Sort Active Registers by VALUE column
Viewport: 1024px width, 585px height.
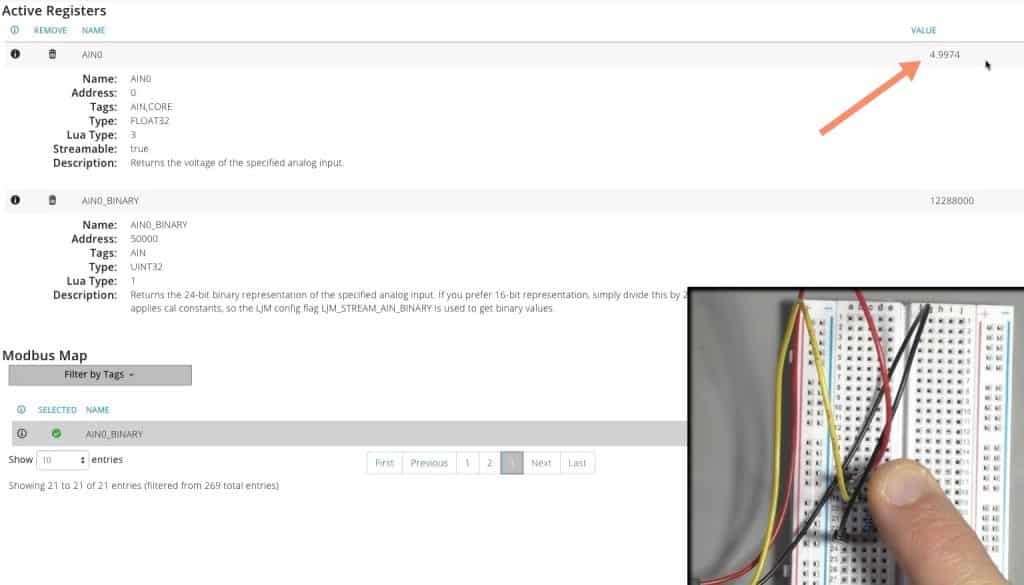click(923, 30)
